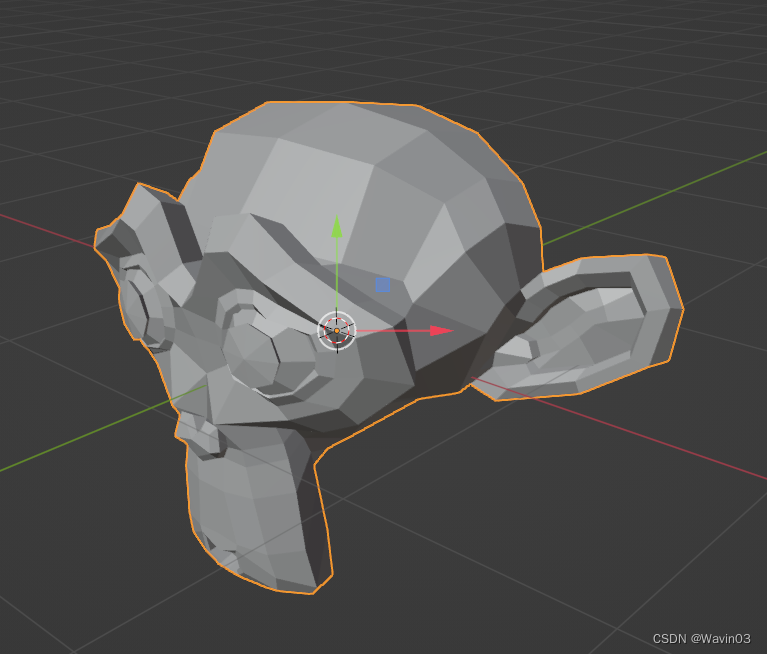Click the blue square plane handle
Screen dimensions: 767x654
click(x=383, y=285)
